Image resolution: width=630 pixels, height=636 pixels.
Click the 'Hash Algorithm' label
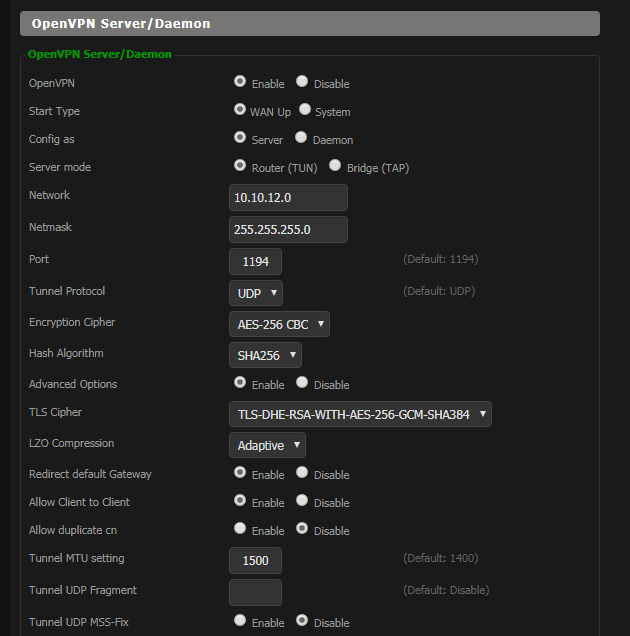[x=66, y=353]
